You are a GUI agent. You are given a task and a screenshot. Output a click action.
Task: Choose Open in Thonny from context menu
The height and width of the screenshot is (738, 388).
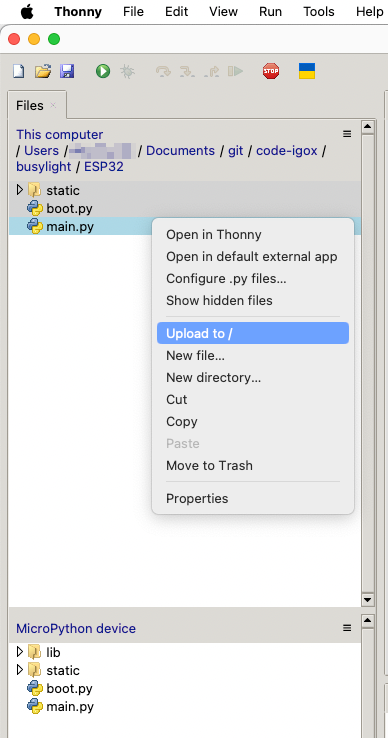pos(253,234)
